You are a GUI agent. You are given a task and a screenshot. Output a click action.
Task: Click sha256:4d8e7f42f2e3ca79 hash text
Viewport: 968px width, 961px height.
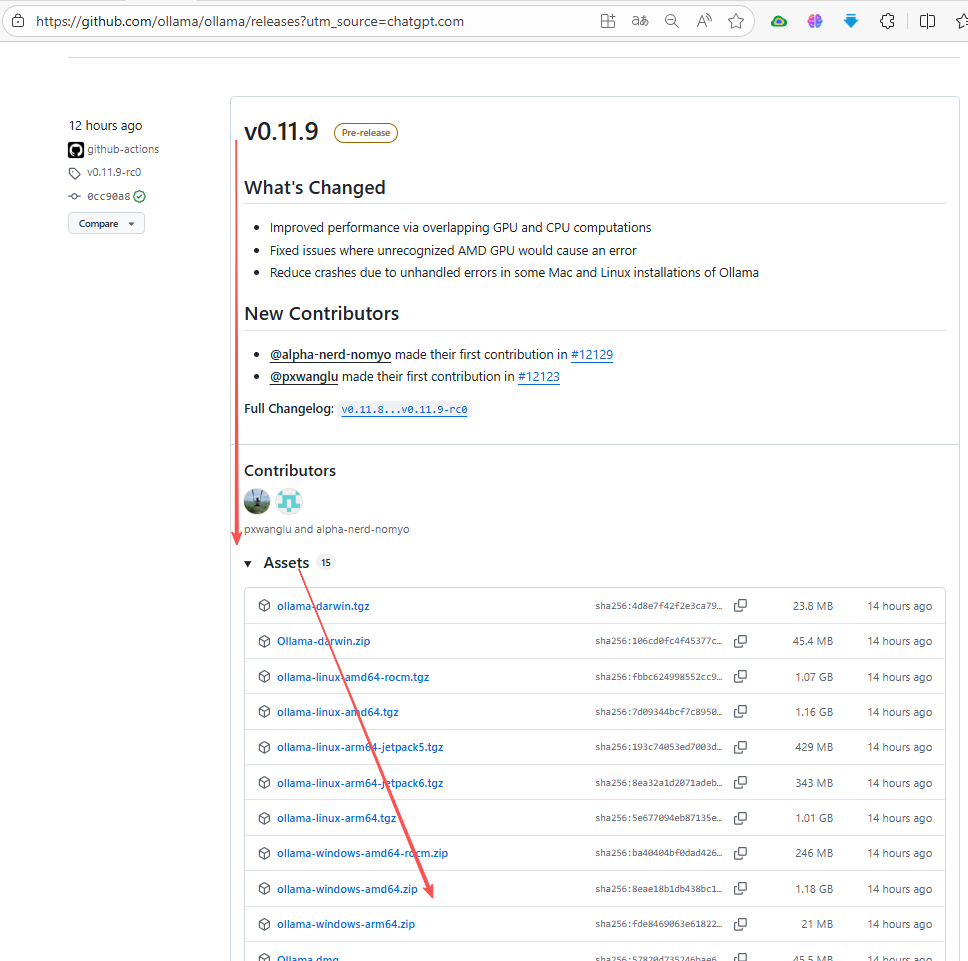coord(658,606)
